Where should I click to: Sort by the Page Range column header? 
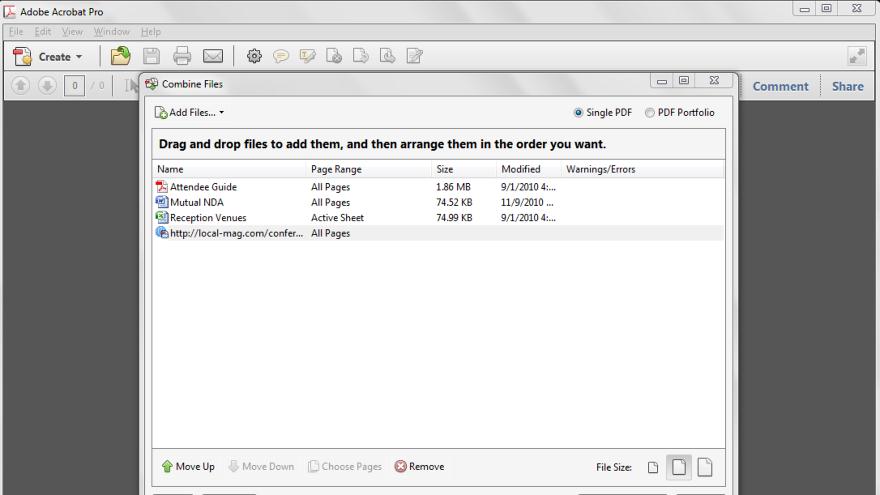click(x=369, y=169)
